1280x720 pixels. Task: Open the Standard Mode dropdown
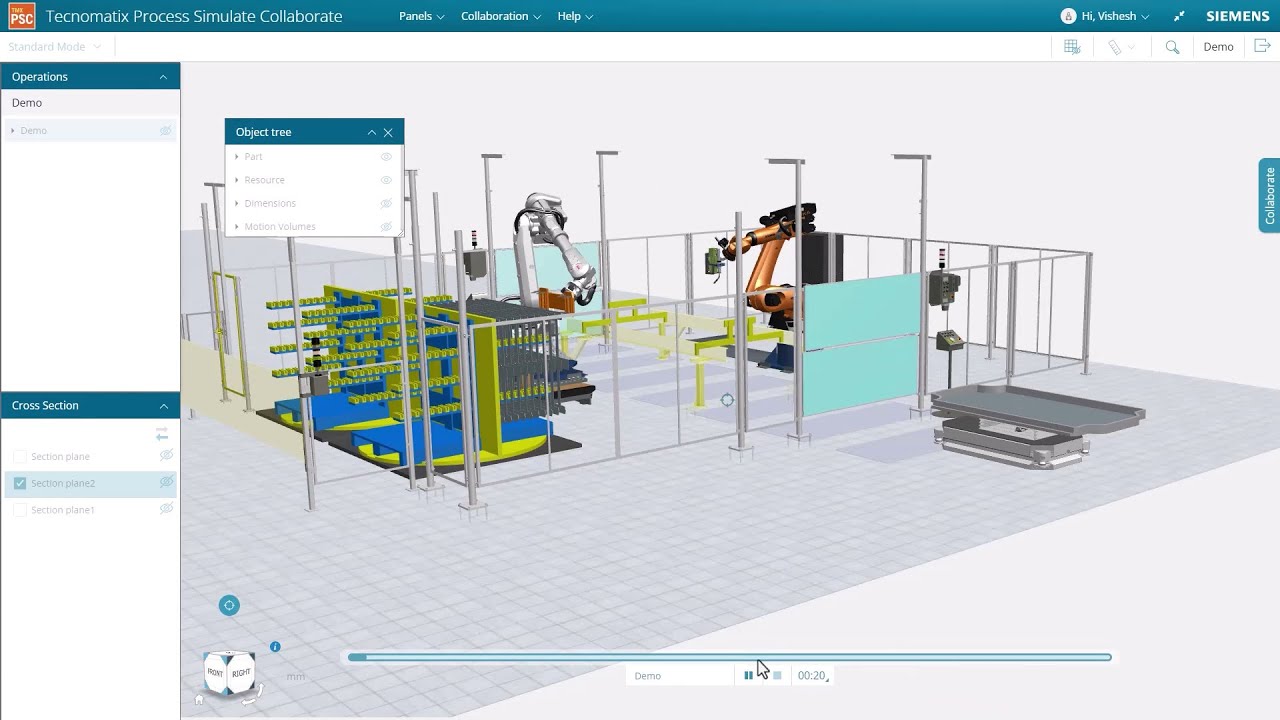[55, 47]
